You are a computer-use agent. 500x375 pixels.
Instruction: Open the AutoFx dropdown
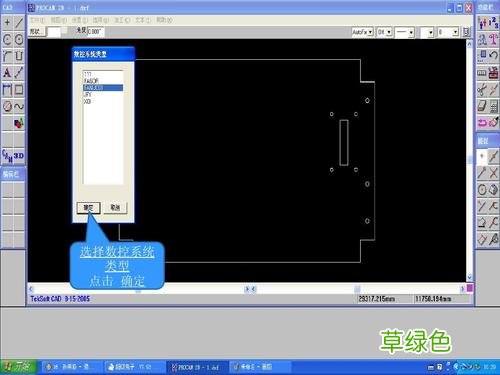click(362, 32)
